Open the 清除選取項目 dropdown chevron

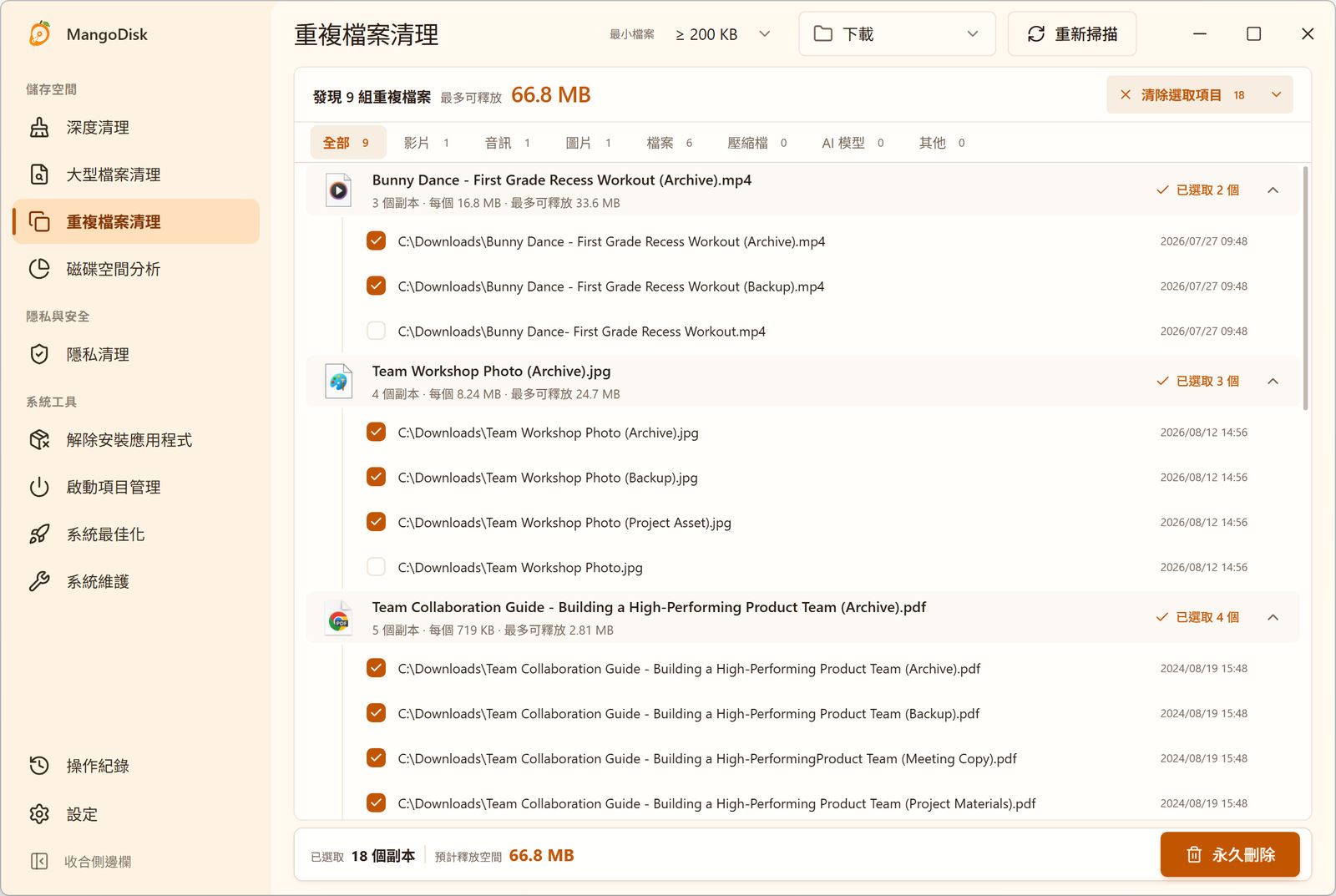tap(1276, 95)
